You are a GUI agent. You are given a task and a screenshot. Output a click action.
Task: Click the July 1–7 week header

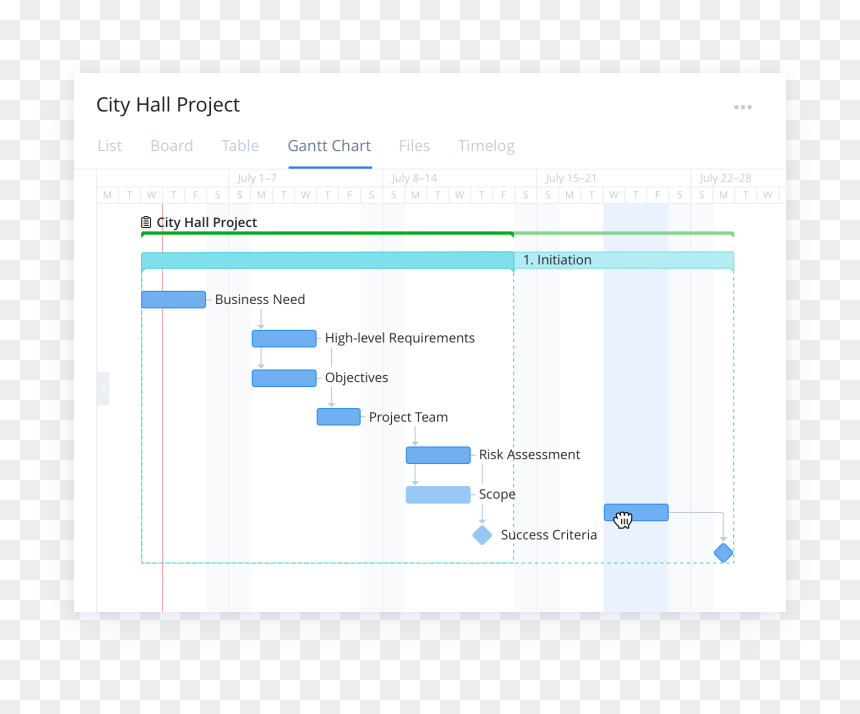coord(257,178)
